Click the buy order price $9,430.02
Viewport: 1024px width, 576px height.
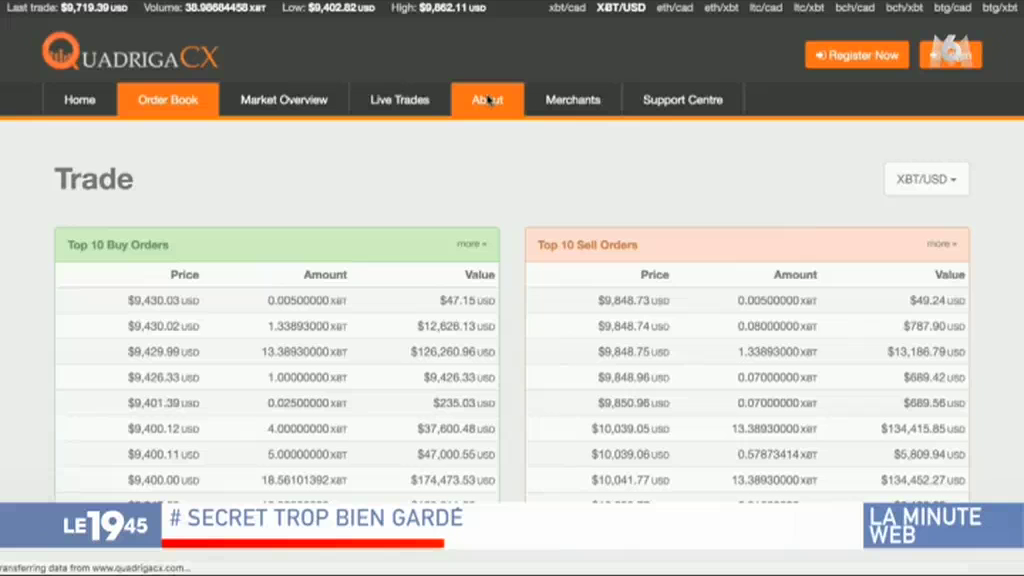click(163, 326)
